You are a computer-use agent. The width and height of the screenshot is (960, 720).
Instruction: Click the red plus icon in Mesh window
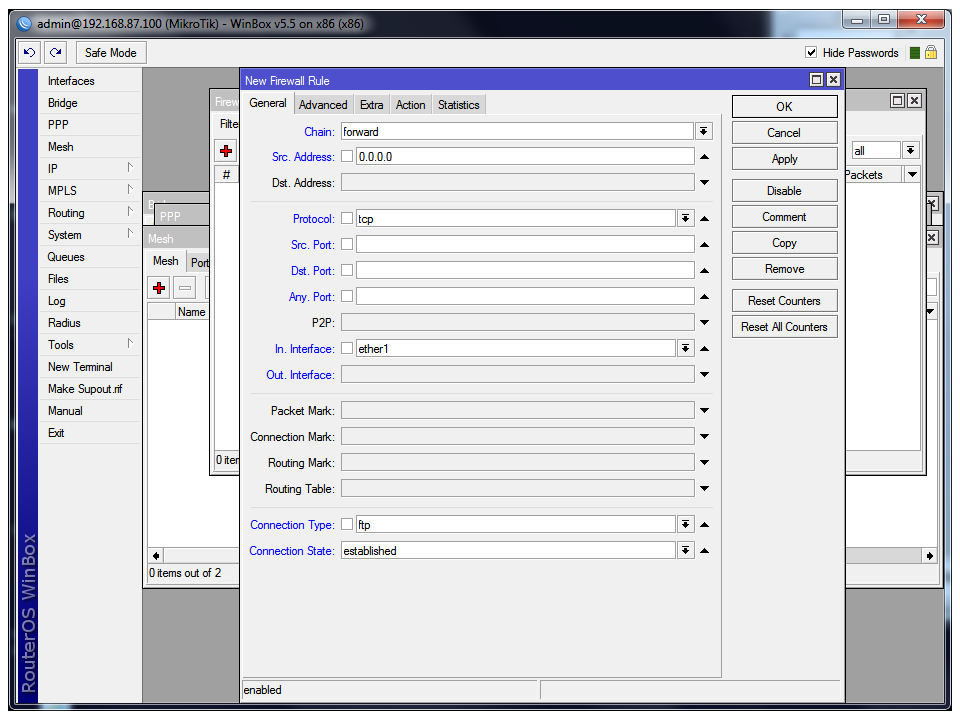pos(159,288)
